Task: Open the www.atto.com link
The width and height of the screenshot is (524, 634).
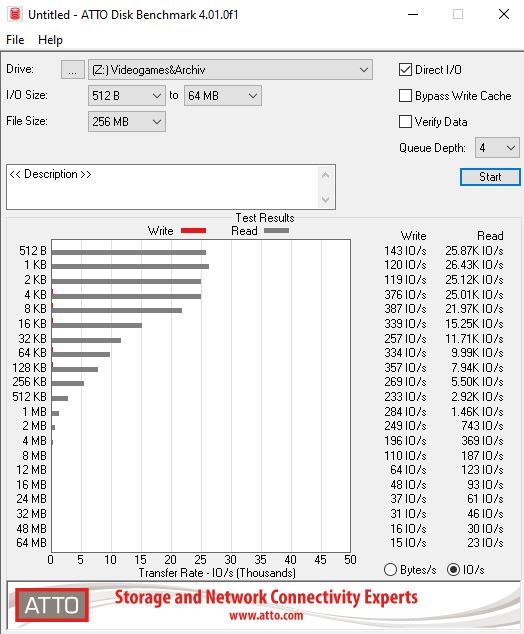Action: [x=266, y=616]
